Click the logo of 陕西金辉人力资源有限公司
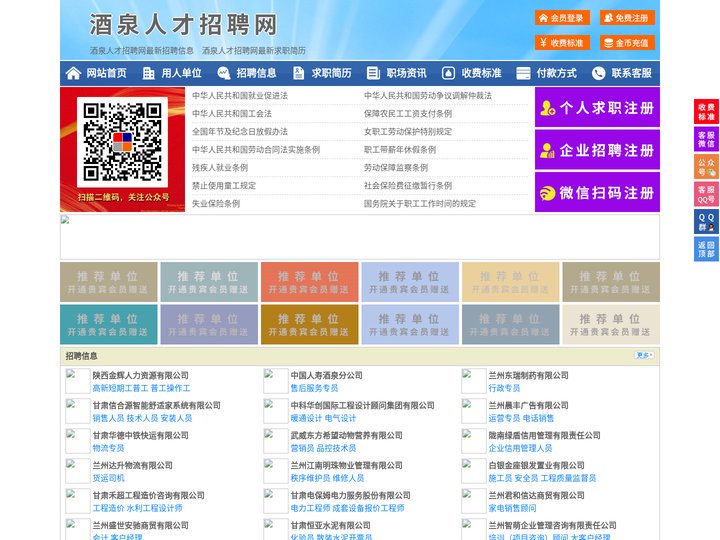The height and width of the screenshot is (540, 720). pos(78,381)
